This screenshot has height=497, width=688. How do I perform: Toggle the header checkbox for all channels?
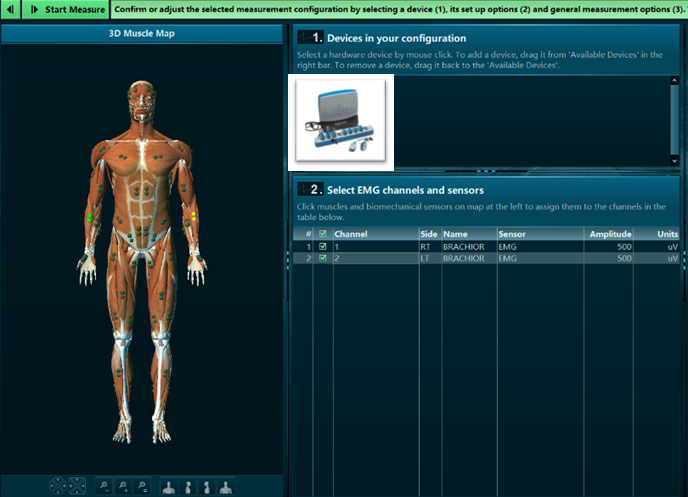(x=323, y=234)
